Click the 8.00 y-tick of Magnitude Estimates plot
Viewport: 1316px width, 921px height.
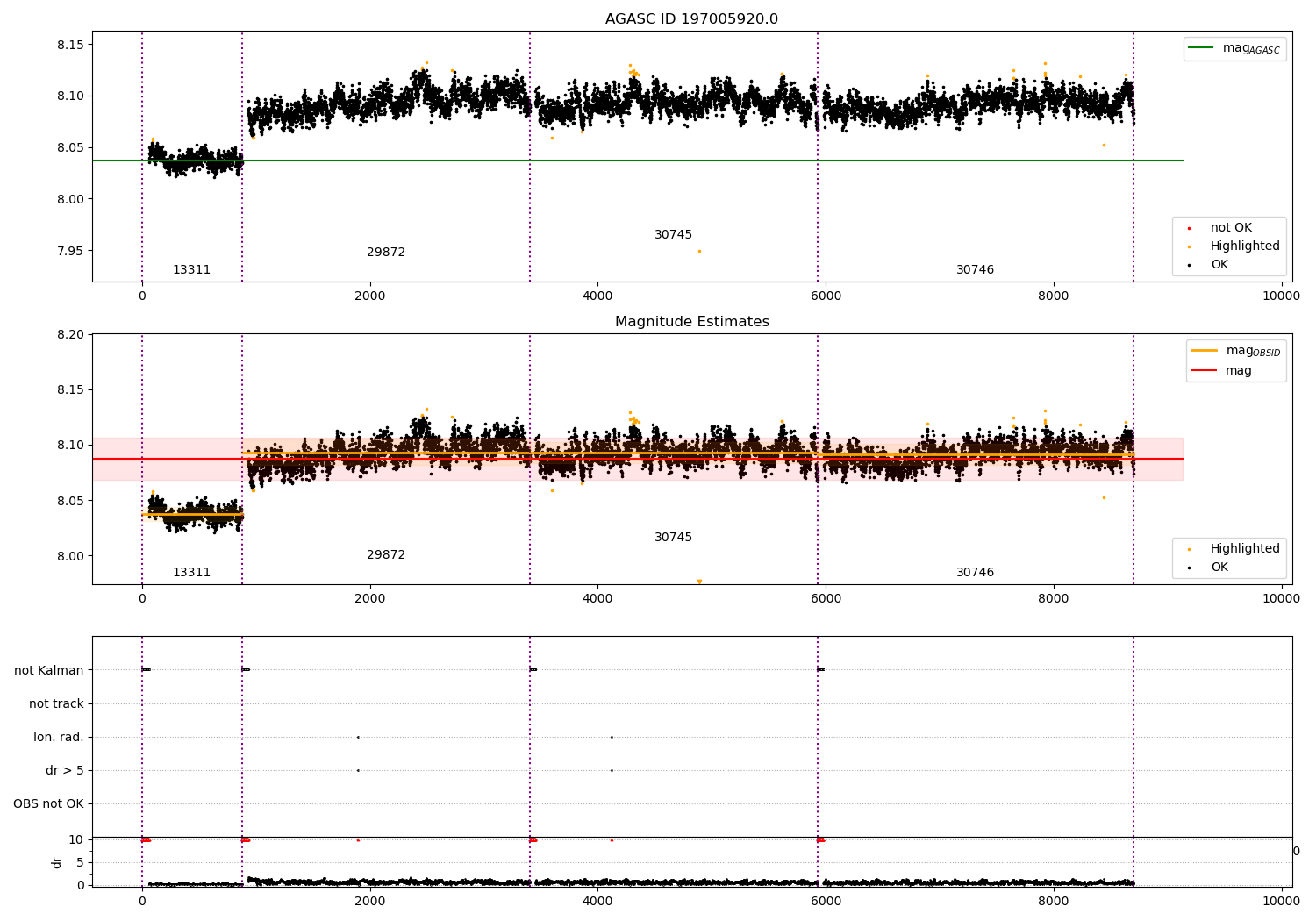pos(69,556)
